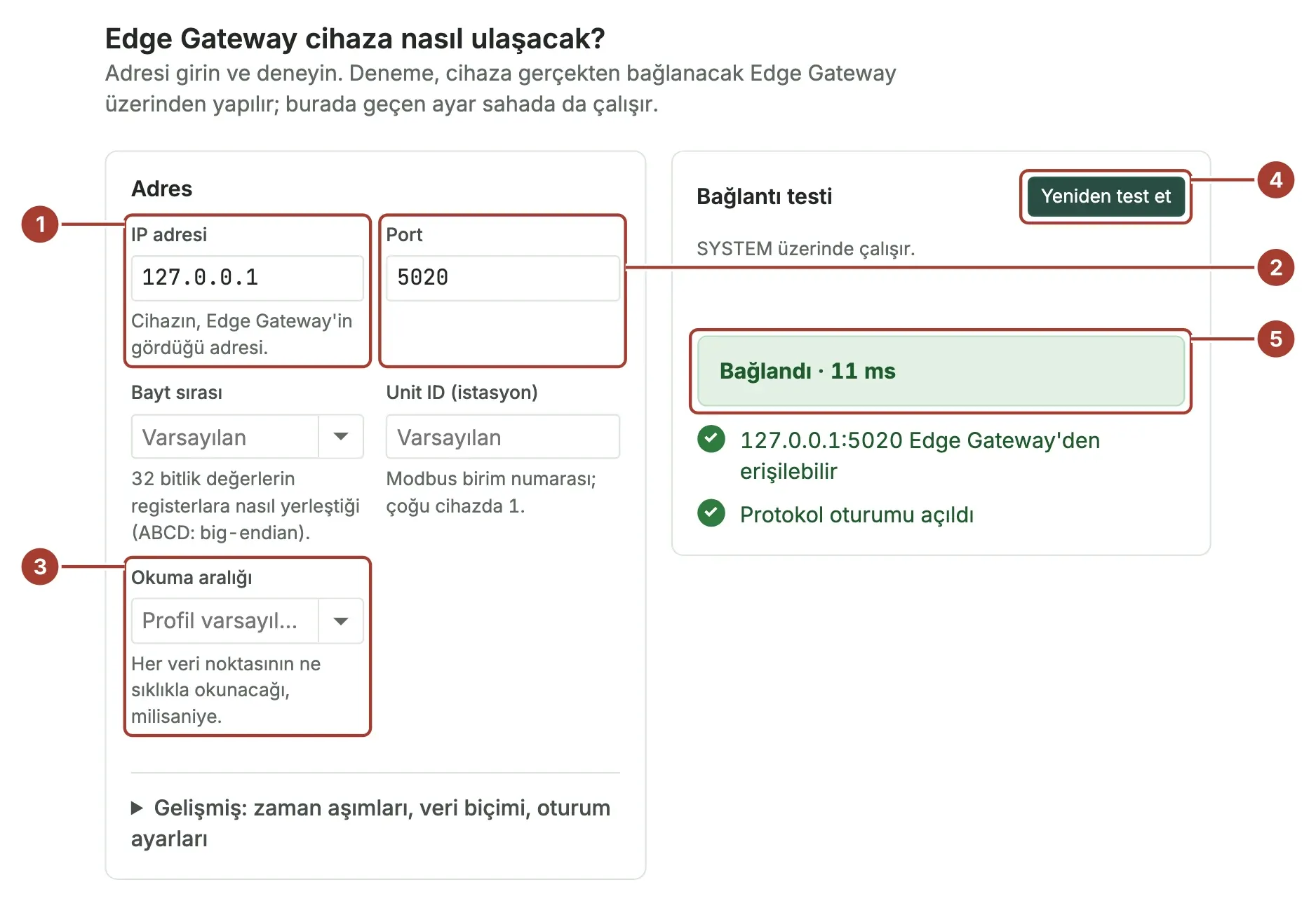Viewport: 1316px width, 901px height.
Task: Click the "Bayt sırası" label
Action: pos(177,393)
